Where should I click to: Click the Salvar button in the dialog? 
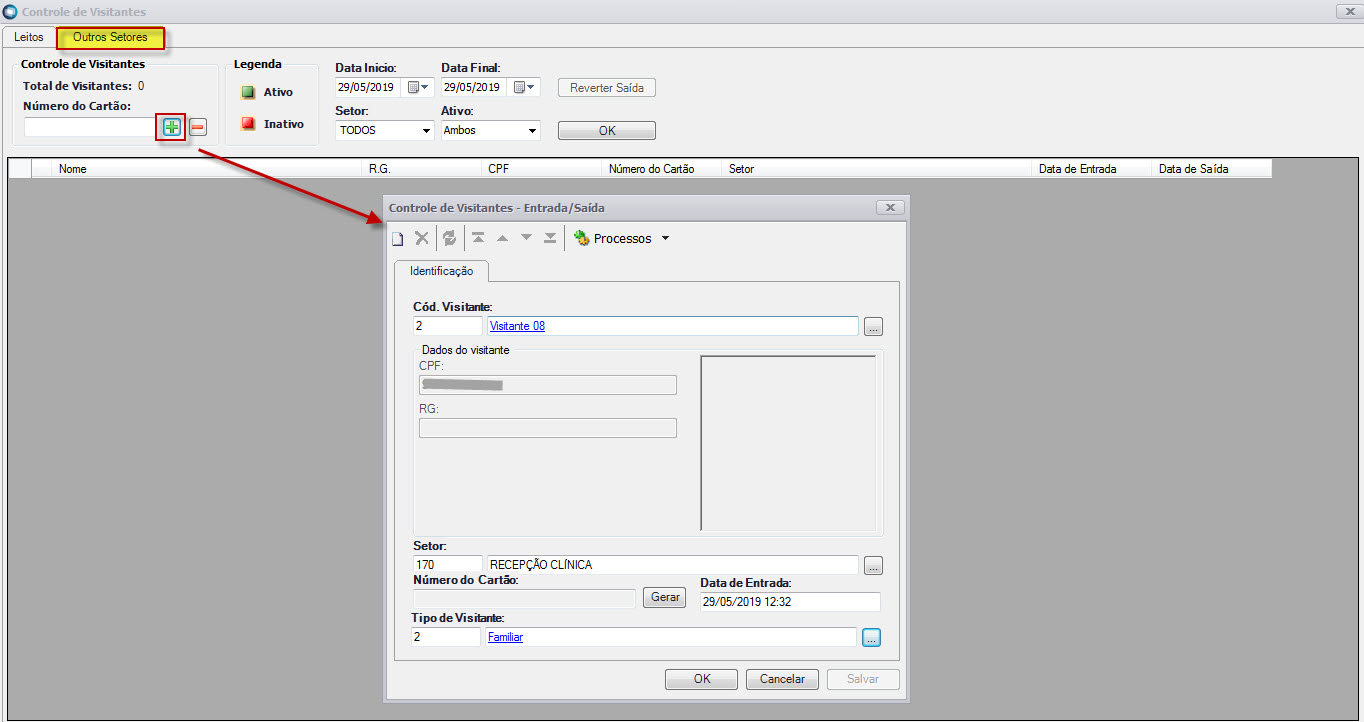click(863, 679)
